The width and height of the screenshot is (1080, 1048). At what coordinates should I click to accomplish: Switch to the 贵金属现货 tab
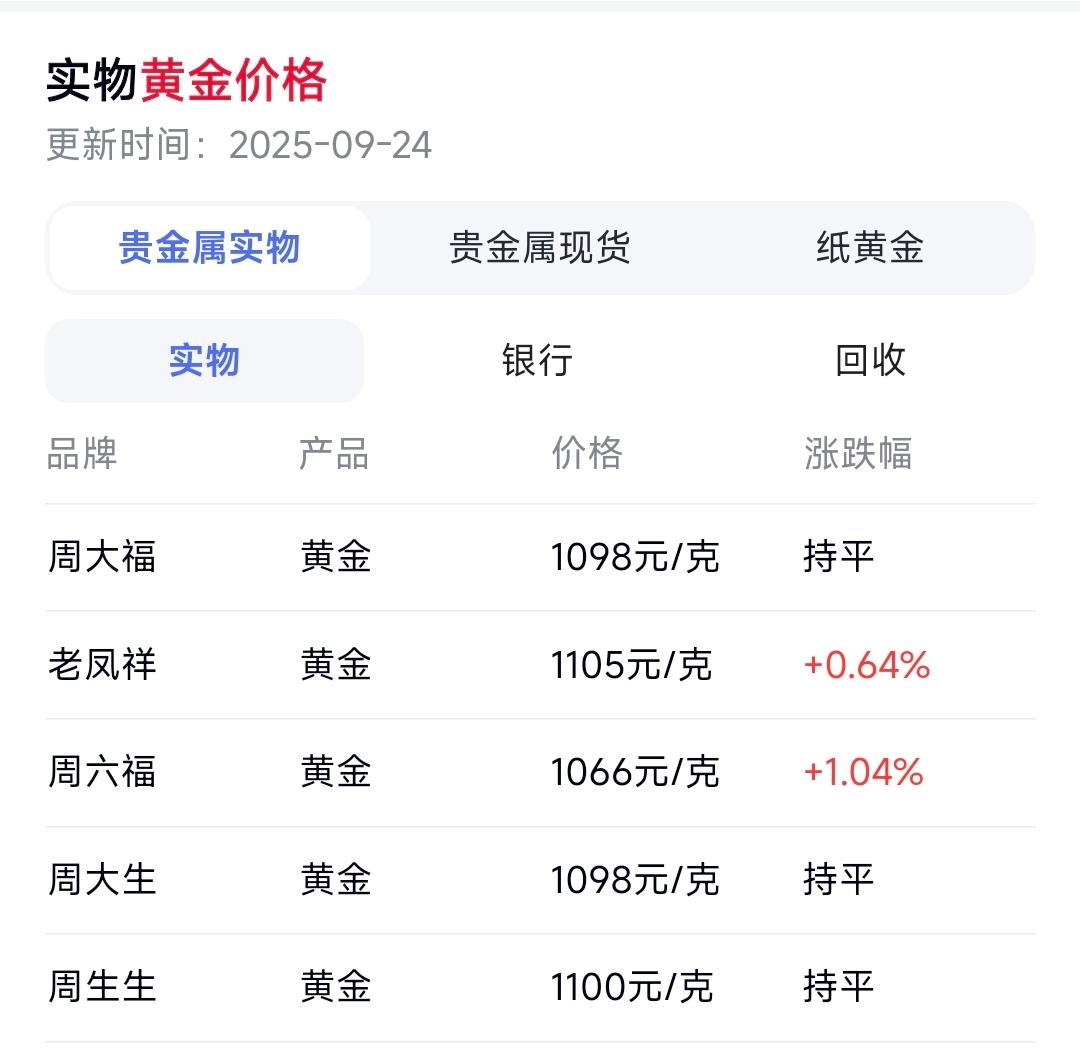(539, 248)
